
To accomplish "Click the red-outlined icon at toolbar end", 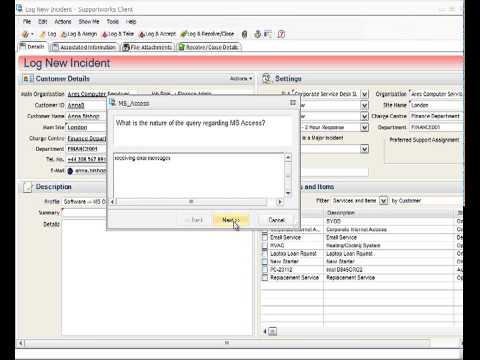I will point(281,34).
